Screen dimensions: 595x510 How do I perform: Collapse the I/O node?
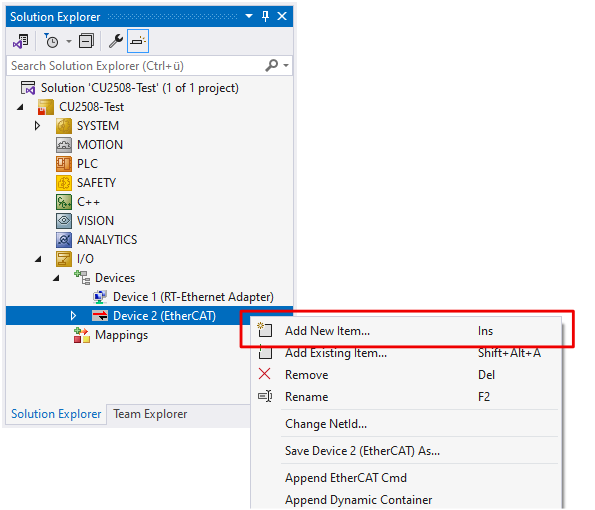[38, 259]
